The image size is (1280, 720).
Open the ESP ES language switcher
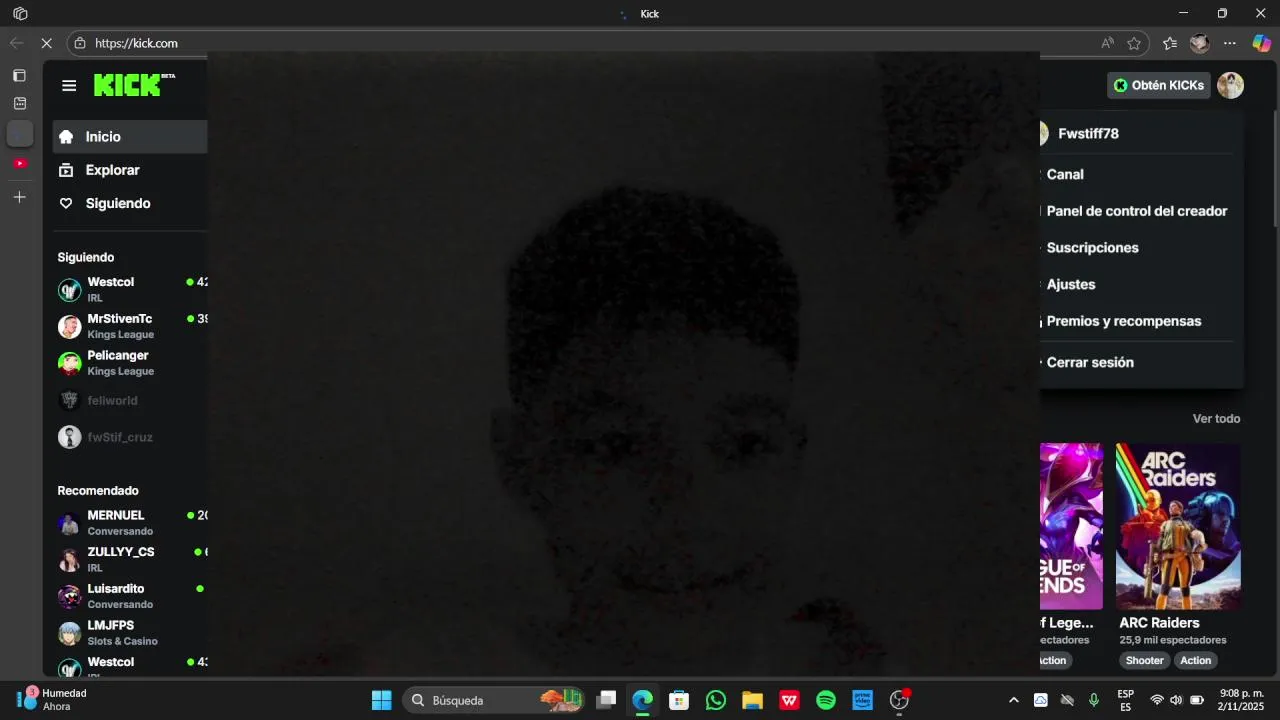click(1125, 700)
